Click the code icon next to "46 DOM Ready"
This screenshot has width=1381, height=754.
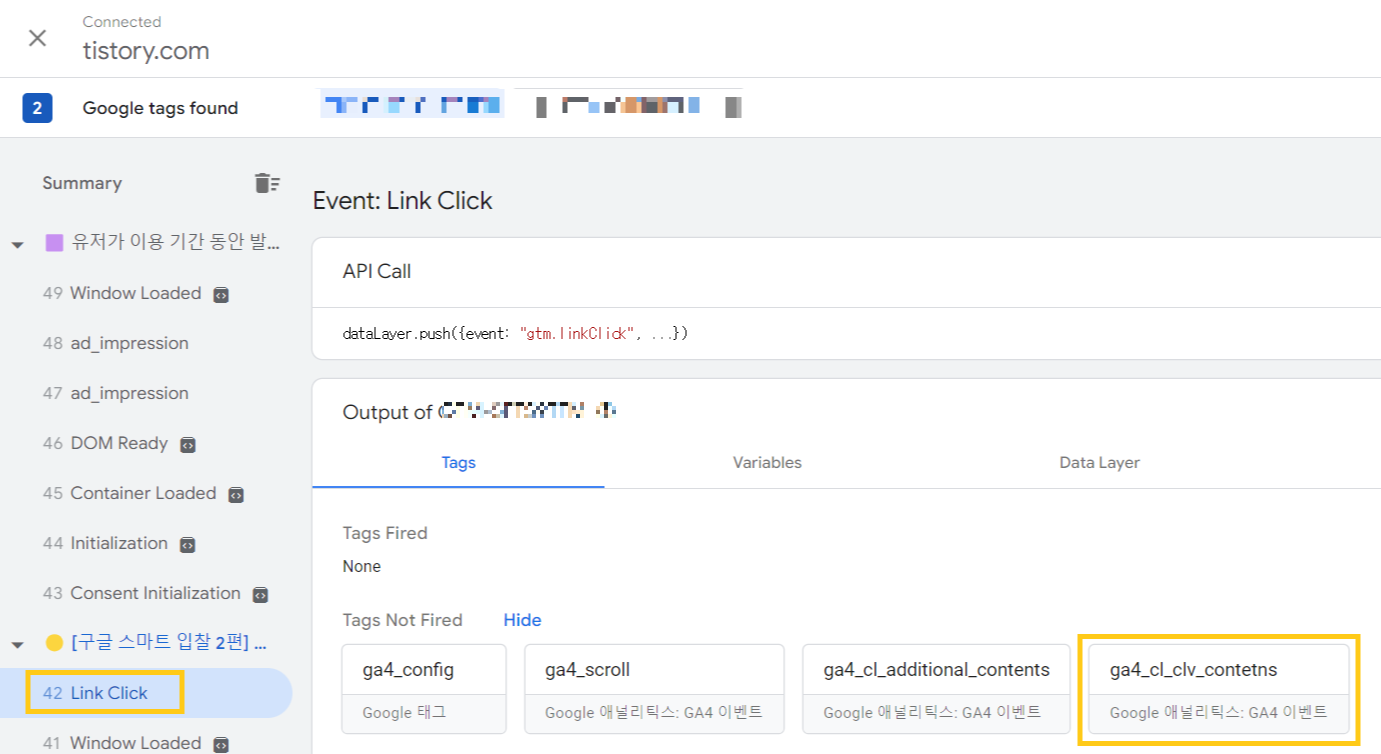[187, 443]
